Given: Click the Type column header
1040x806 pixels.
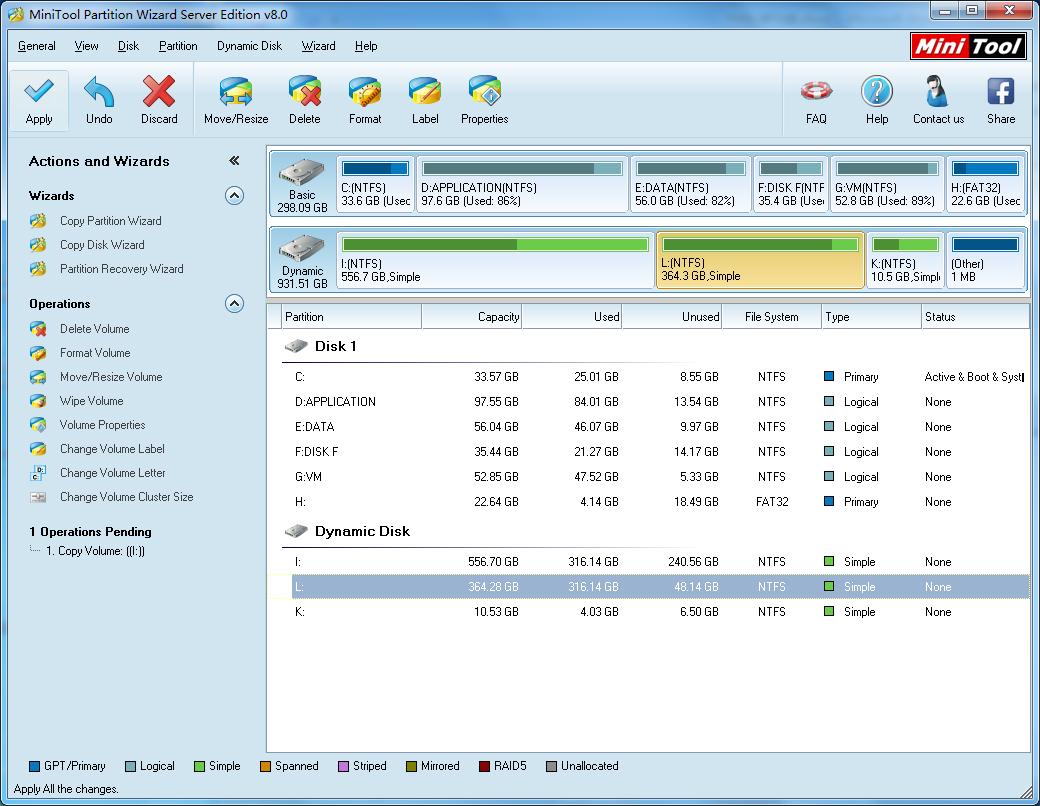Looking at the screenshot, I should pyautogui.click(x=872, y=316).
